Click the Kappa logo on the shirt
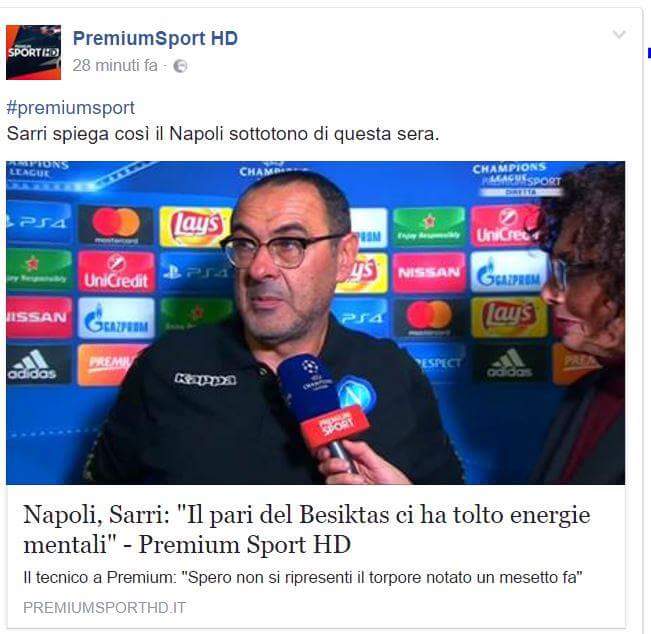 click(x=206, y=379)
